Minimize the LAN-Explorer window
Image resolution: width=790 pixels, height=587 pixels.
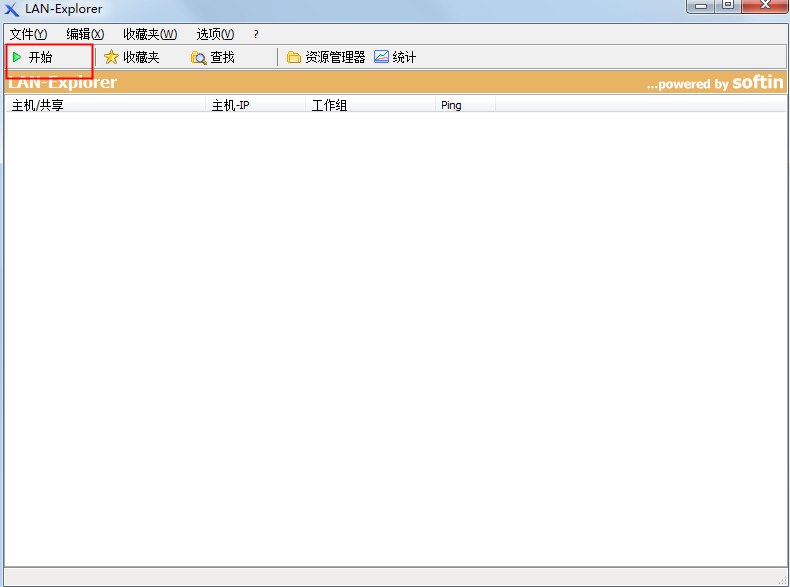pyautogui.click(x=701, y=6)
